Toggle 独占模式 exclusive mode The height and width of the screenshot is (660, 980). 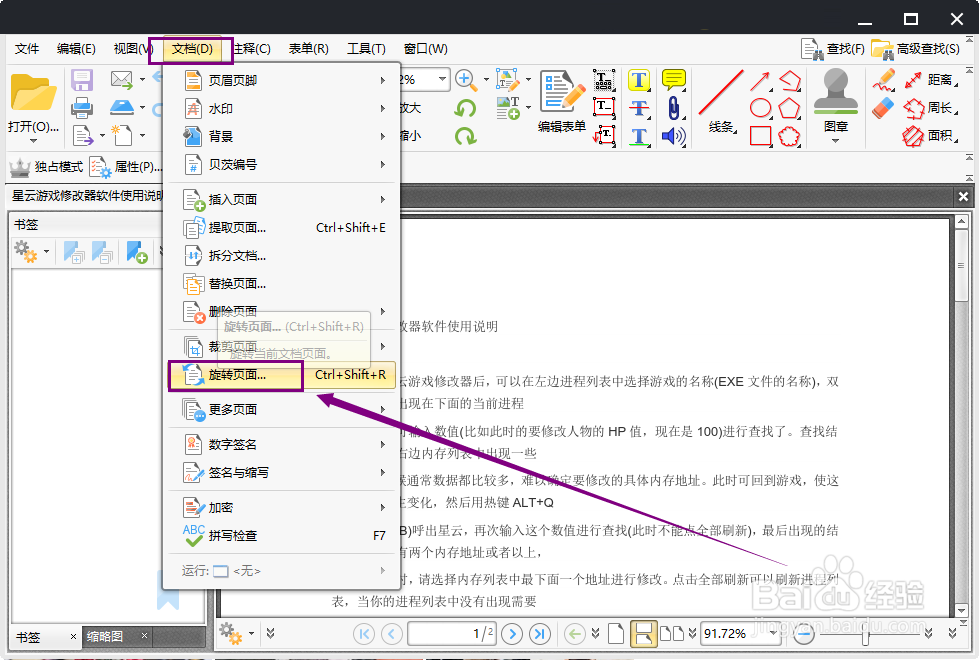[x=45, y=166]
